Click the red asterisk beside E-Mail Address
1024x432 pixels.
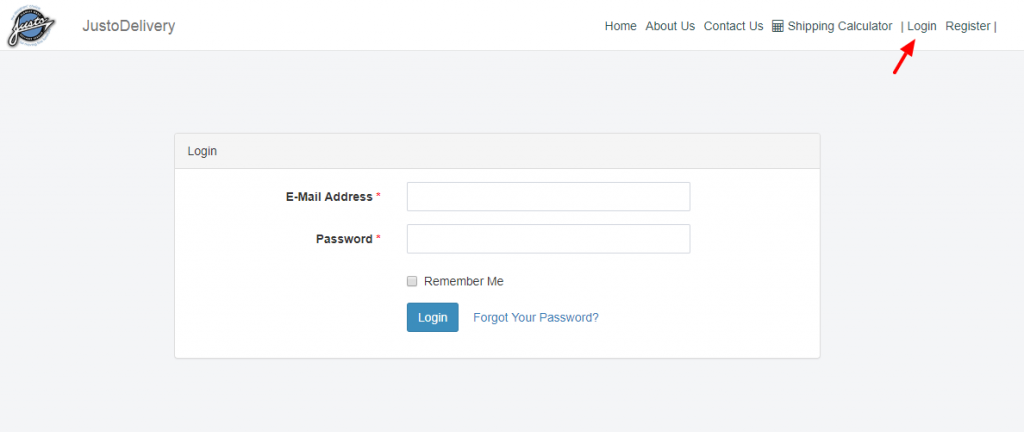pos(378,196)
